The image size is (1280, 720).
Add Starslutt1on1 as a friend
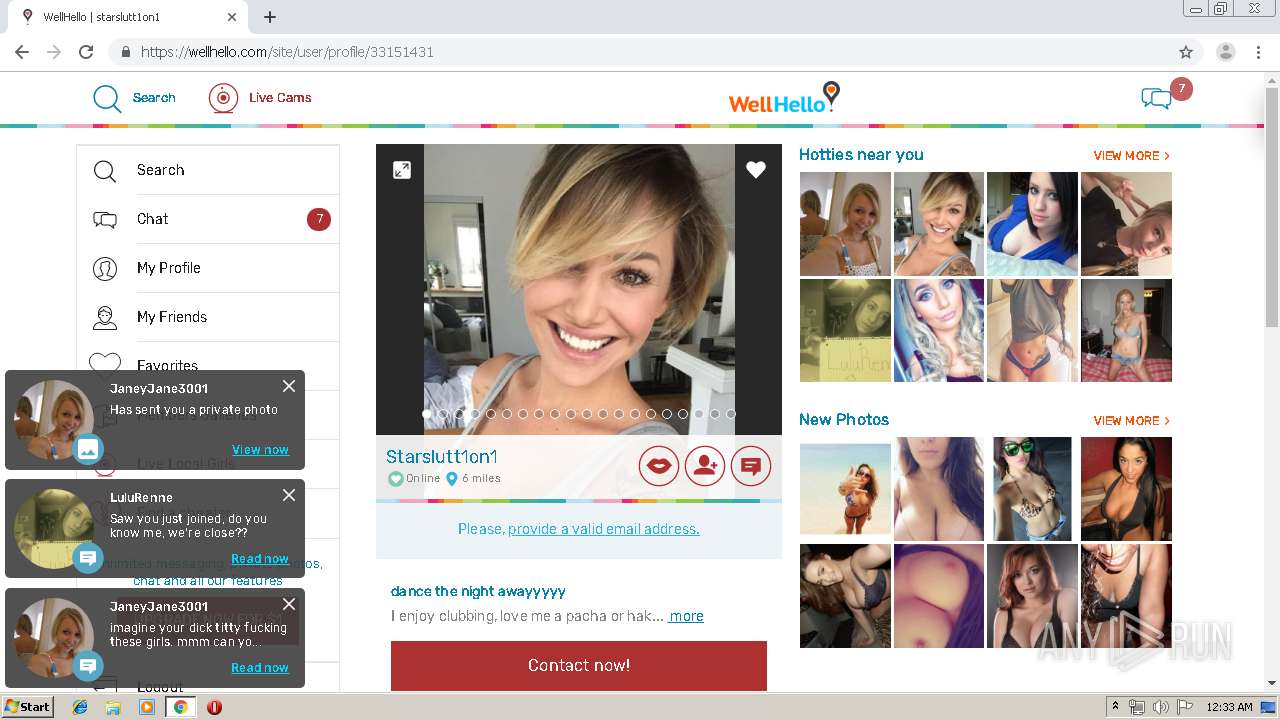(705, 466)
